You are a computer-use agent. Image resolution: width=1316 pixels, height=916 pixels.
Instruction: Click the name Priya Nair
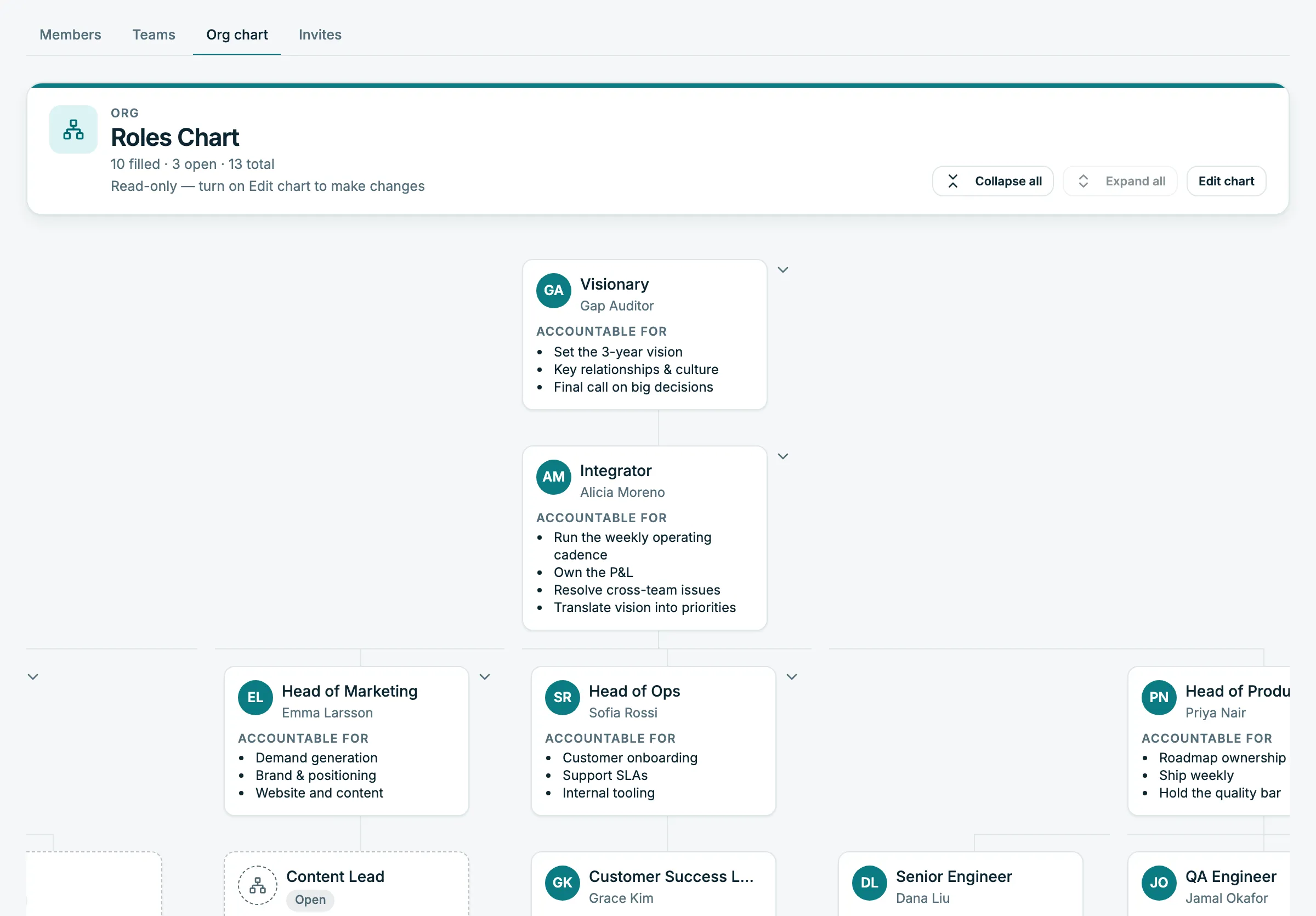click(1215, 713)
